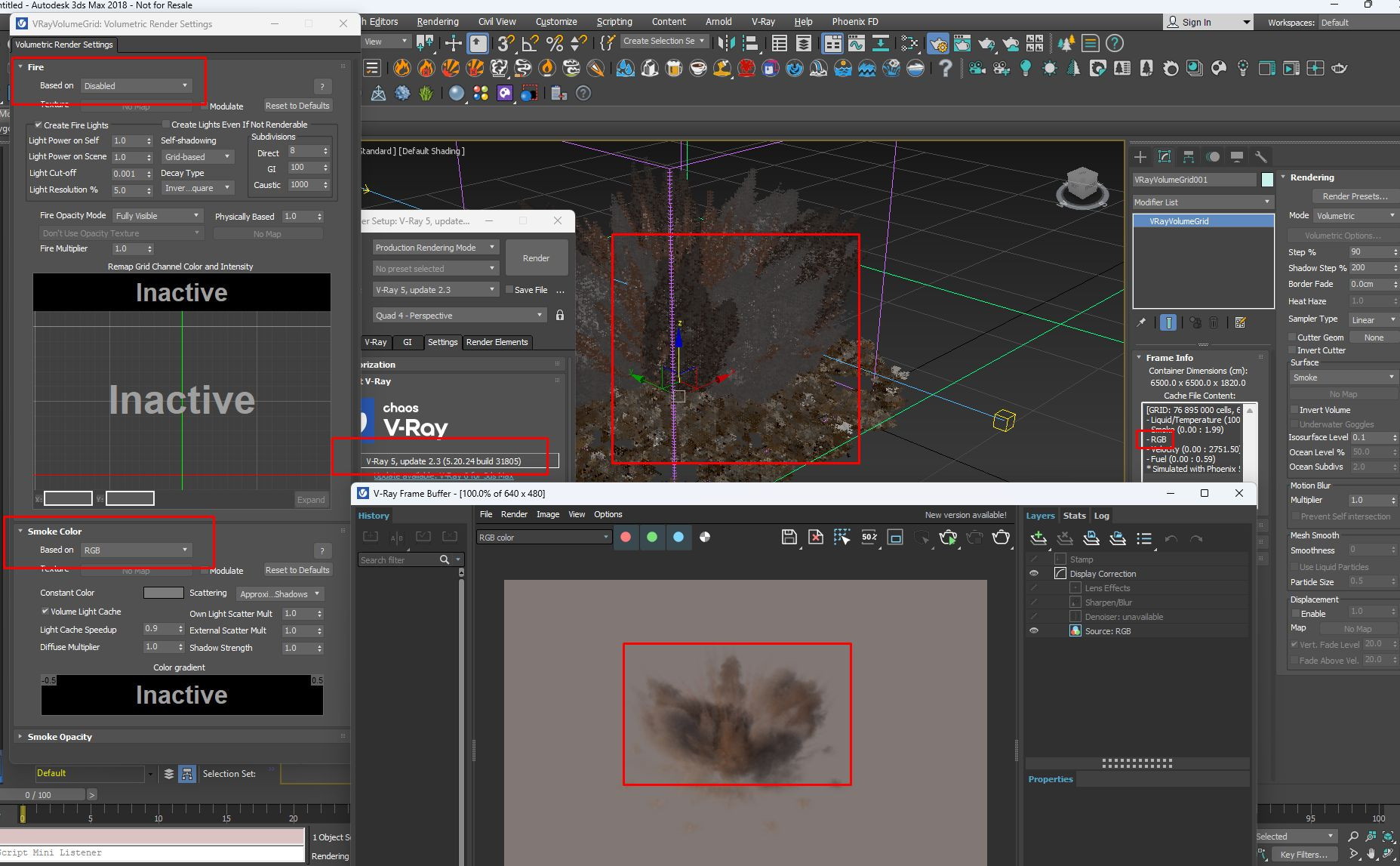The height and width of the screenshot is (866, 1400).
Task: Enable Modulate checkbox in Fire section
Action: (x=205, y=106)
